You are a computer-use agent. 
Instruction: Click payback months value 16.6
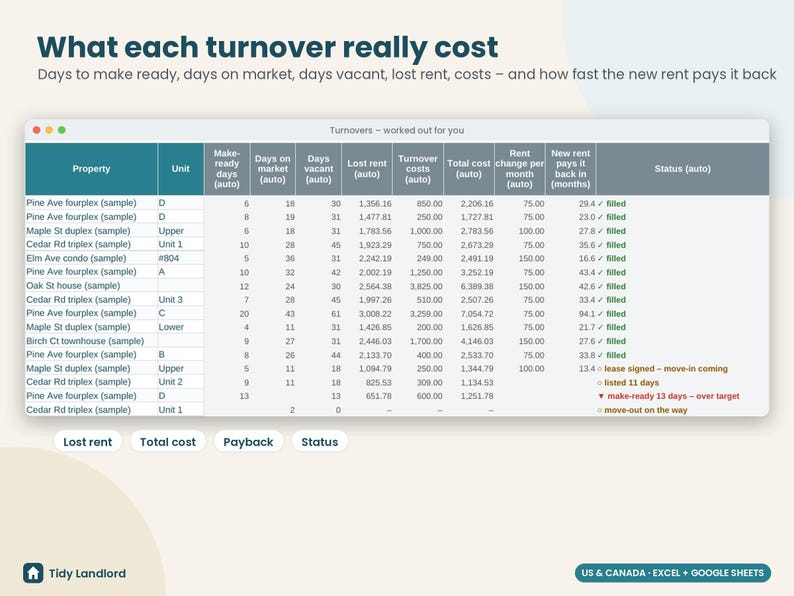[587, 259]
